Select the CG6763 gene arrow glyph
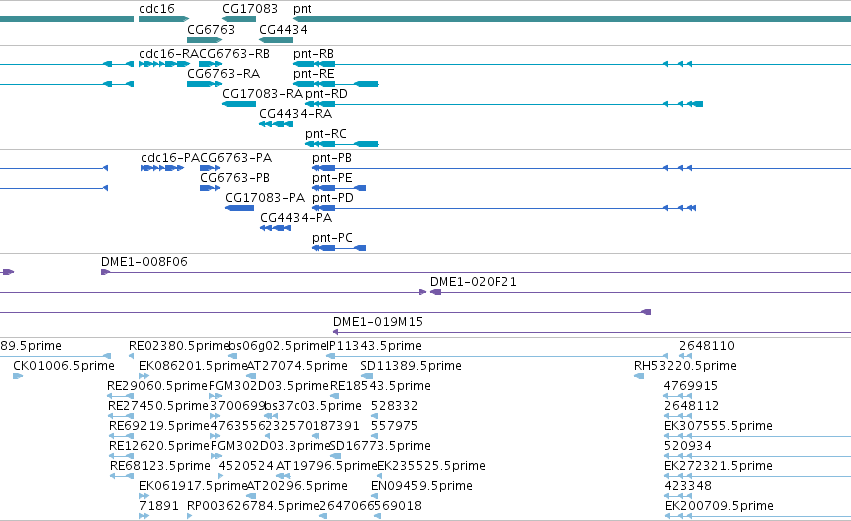Image resolution: width=851 pixels, height=521 pixels. tap(204, 40)
